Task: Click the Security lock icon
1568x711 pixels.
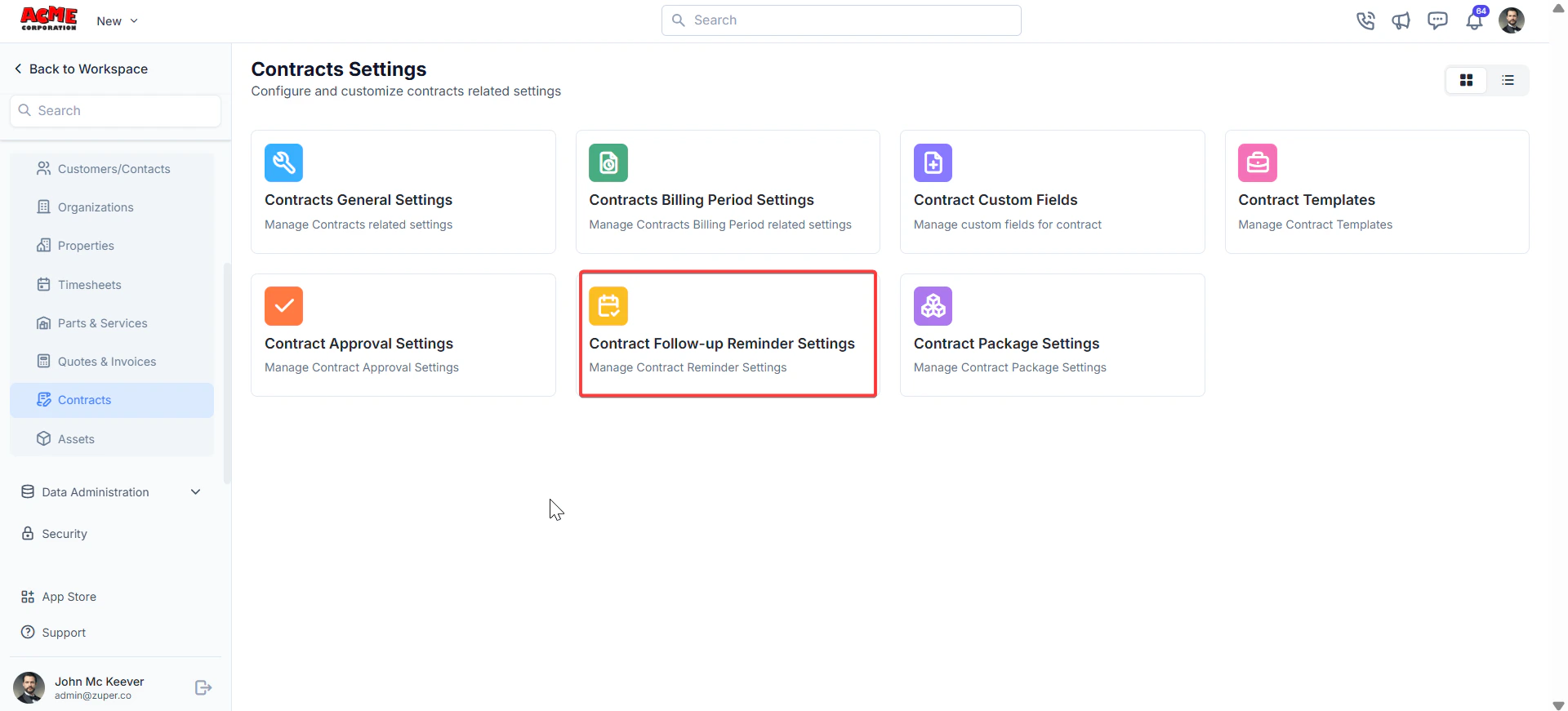Action: tap(28, 533)
